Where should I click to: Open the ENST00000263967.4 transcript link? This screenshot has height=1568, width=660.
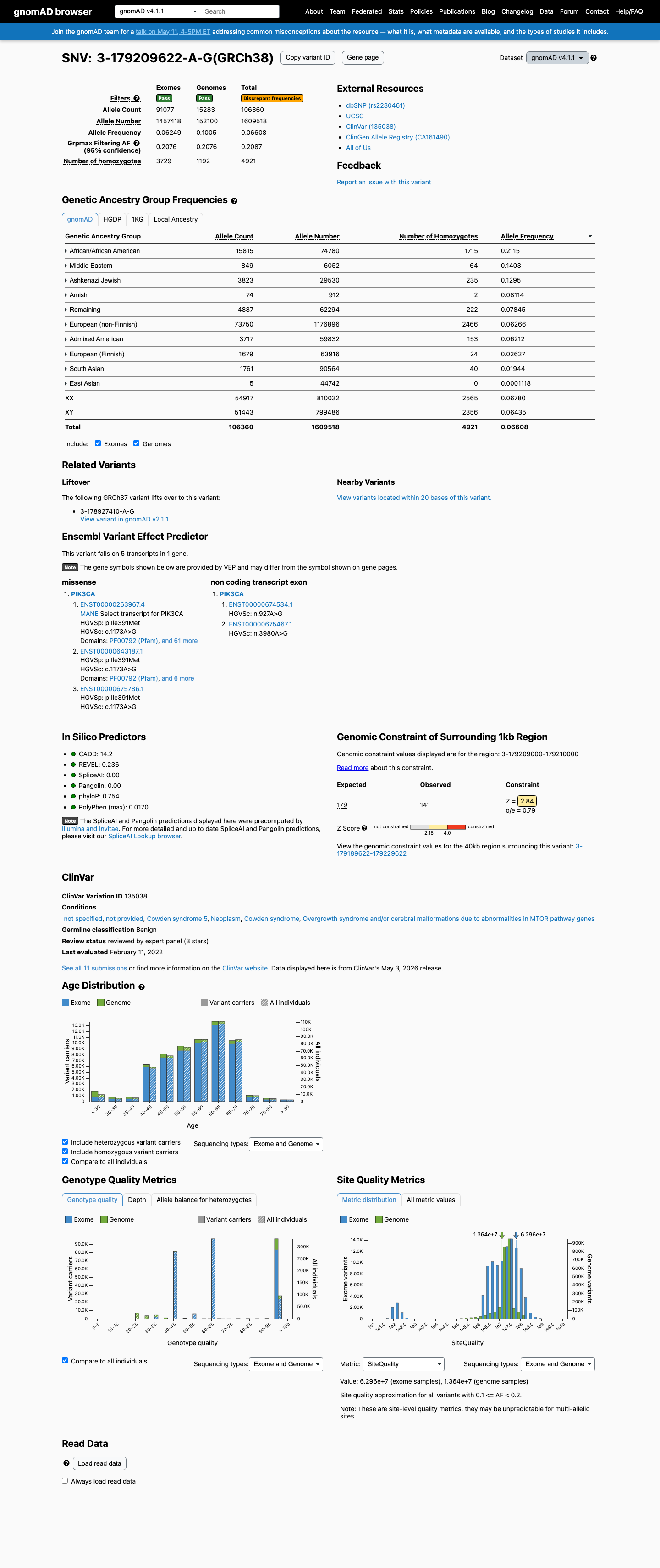[x=113, y=604]
